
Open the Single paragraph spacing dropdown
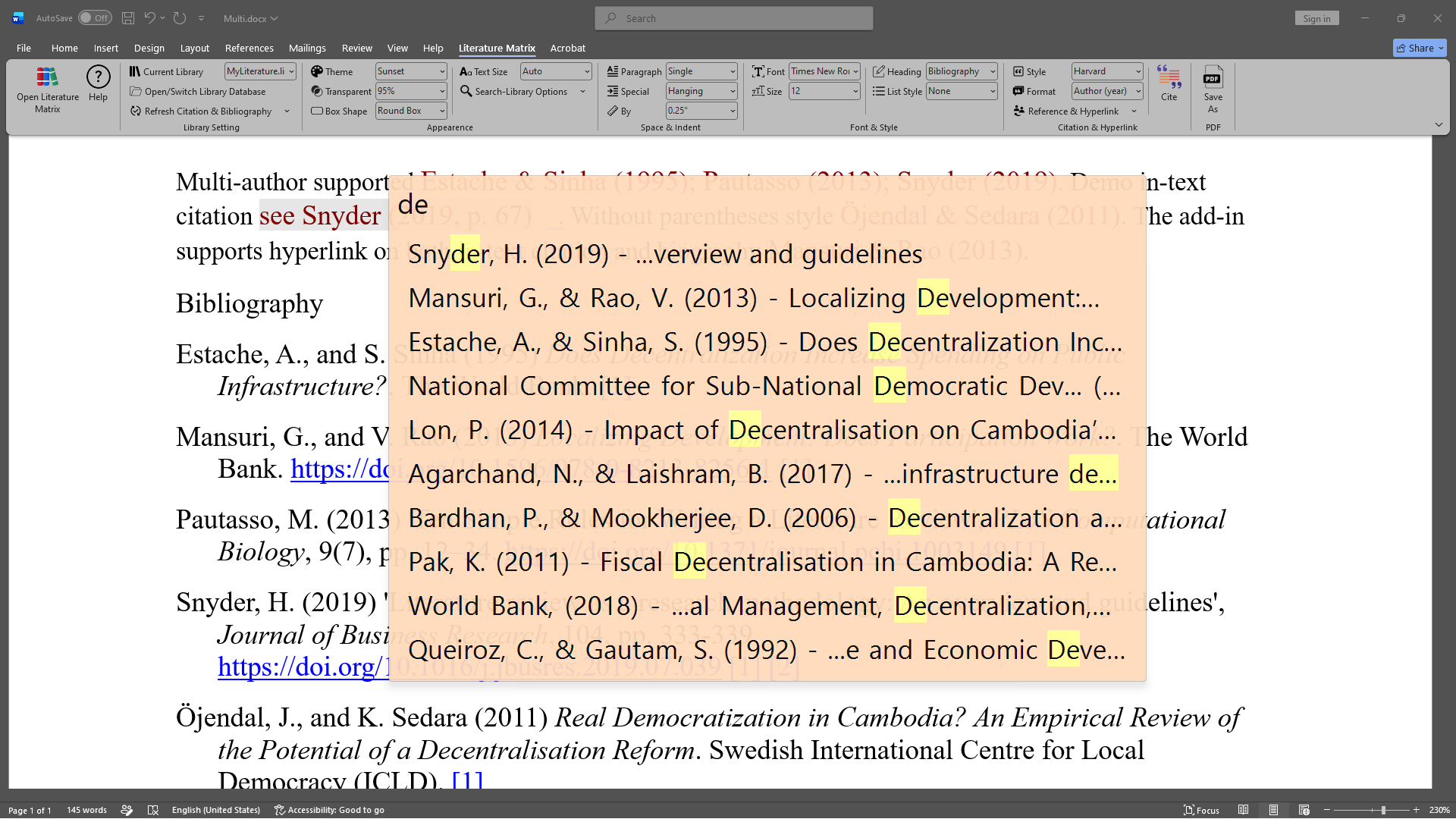coord(733,71)
